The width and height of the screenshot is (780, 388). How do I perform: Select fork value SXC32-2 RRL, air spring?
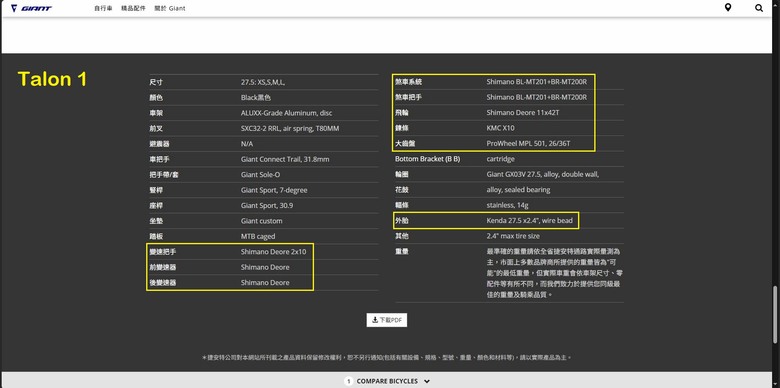[x=290, y=128]
